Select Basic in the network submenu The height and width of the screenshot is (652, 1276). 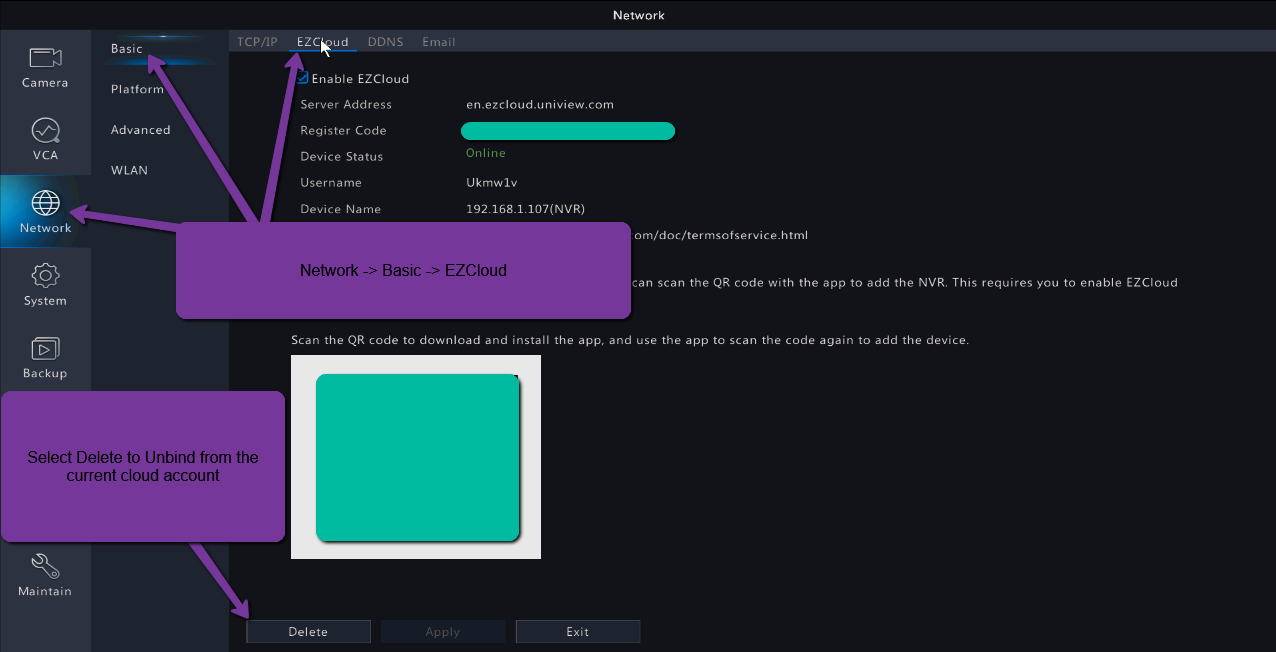pos(127,49)
